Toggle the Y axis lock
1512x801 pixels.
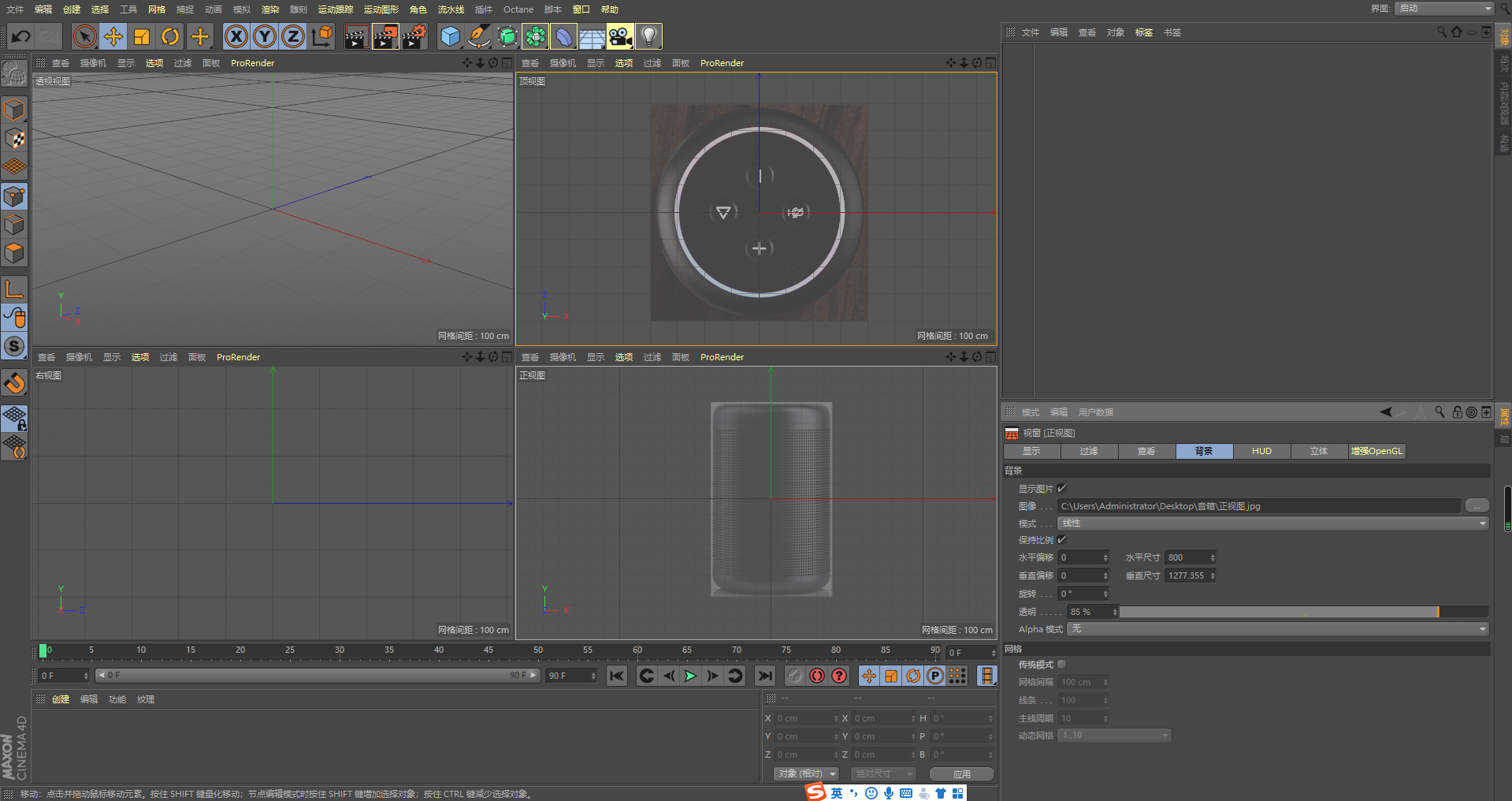pyautogui.click(x=265, y=36)
